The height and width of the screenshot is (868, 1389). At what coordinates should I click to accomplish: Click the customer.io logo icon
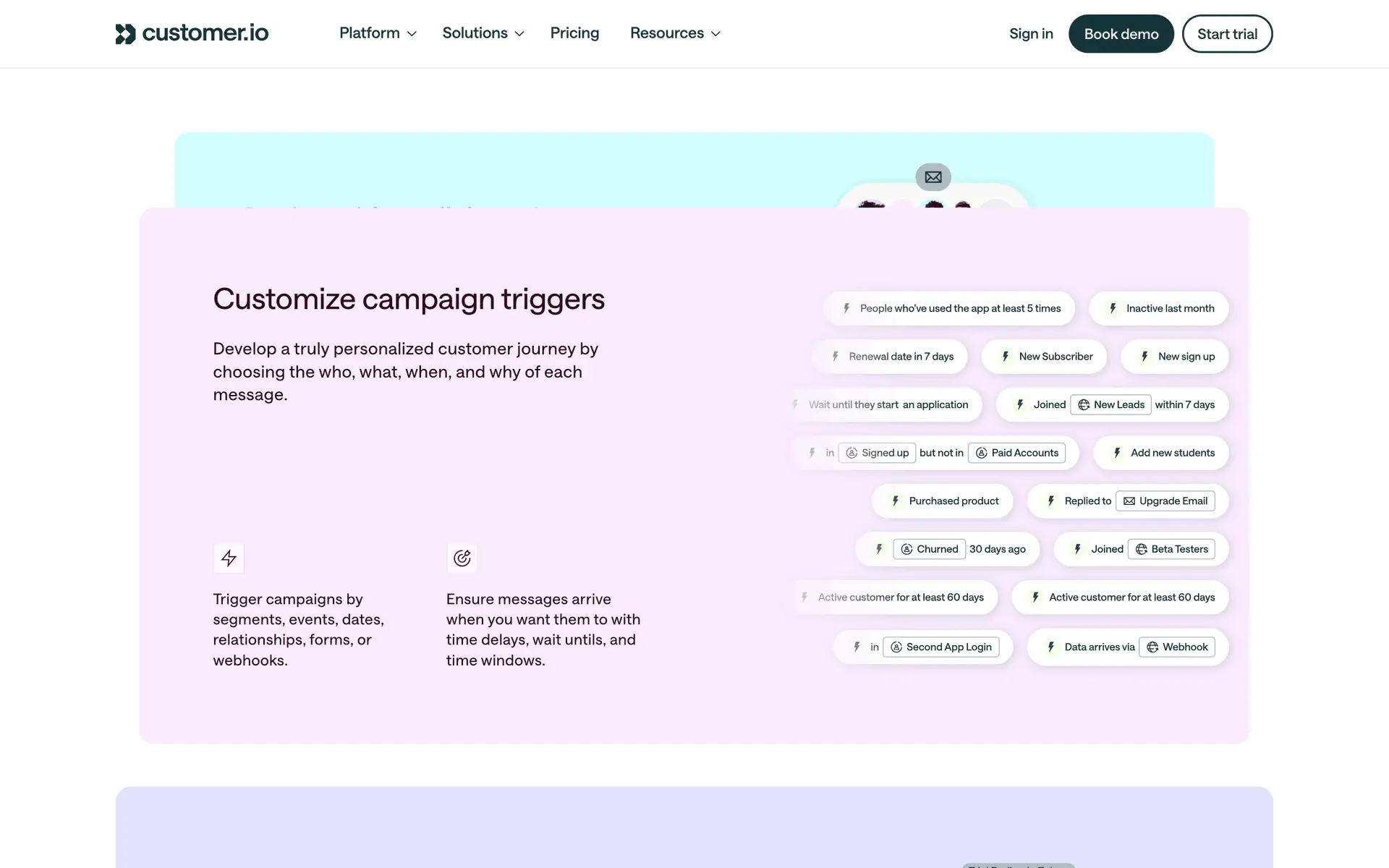125,33
